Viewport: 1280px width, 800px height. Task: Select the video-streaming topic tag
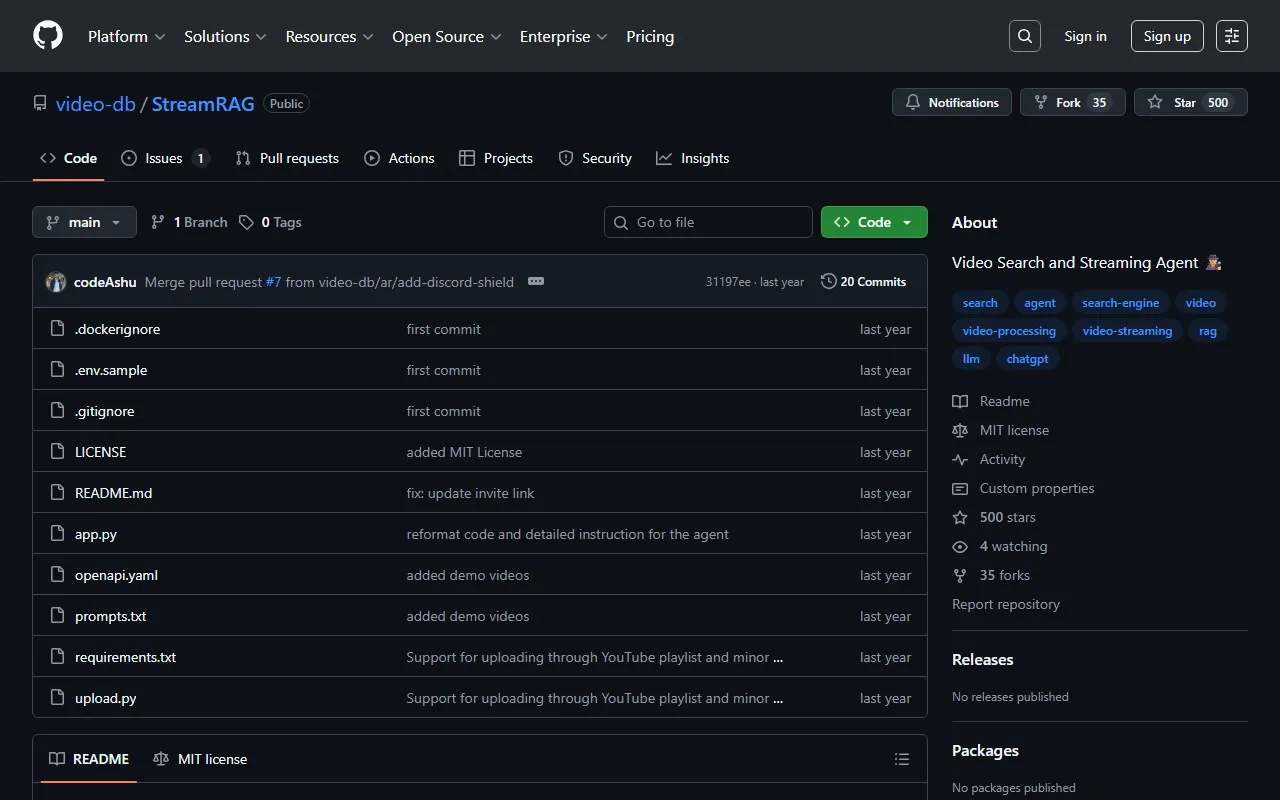(x=1127, y=331)
